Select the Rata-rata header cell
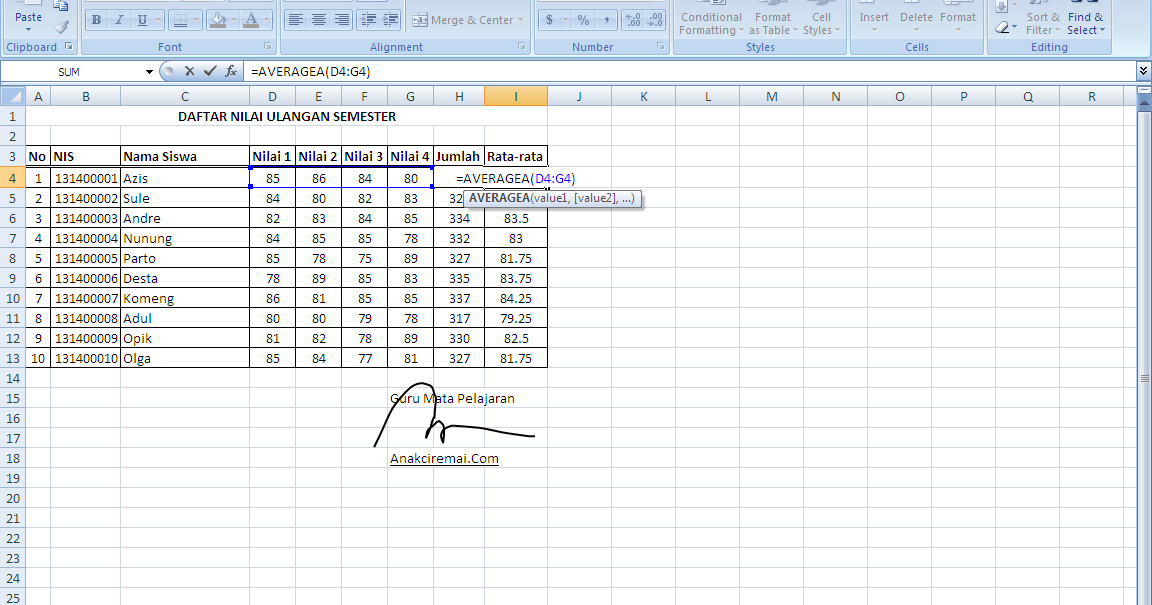This screenshot has height=605, width=1152. pyautogui.click(x=516, y=156)
